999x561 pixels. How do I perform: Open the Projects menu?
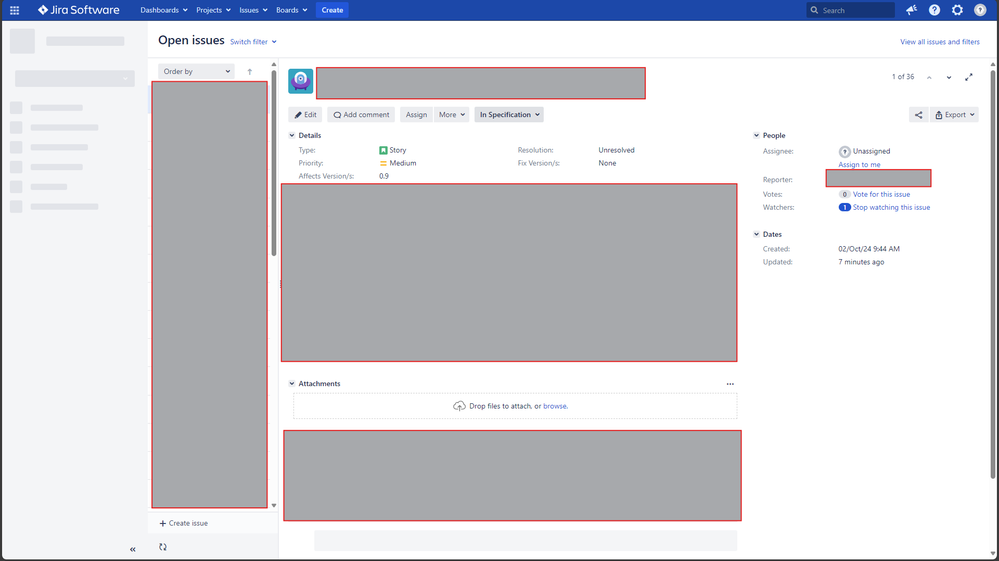[x=213, y=10]
